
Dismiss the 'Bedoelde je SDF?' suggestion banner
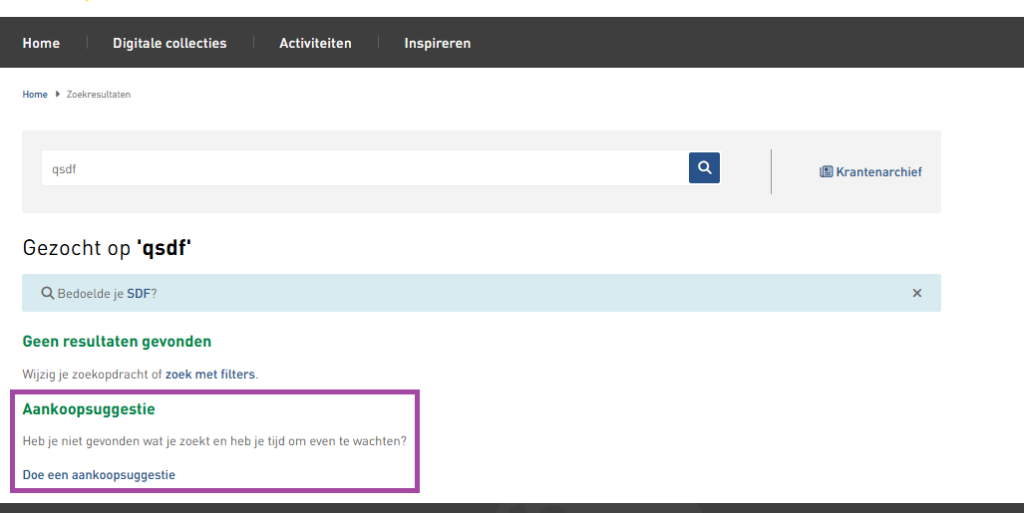(x=916, y=293)
